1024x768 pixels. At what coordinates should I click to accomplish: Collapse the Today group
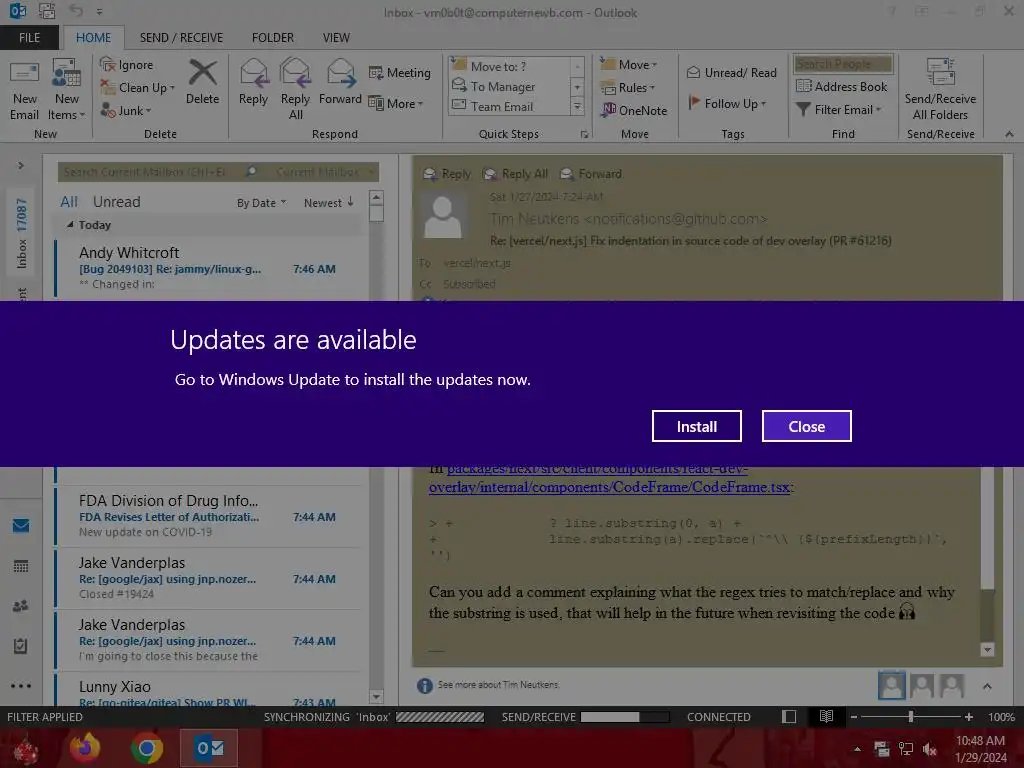click(70, 225)
